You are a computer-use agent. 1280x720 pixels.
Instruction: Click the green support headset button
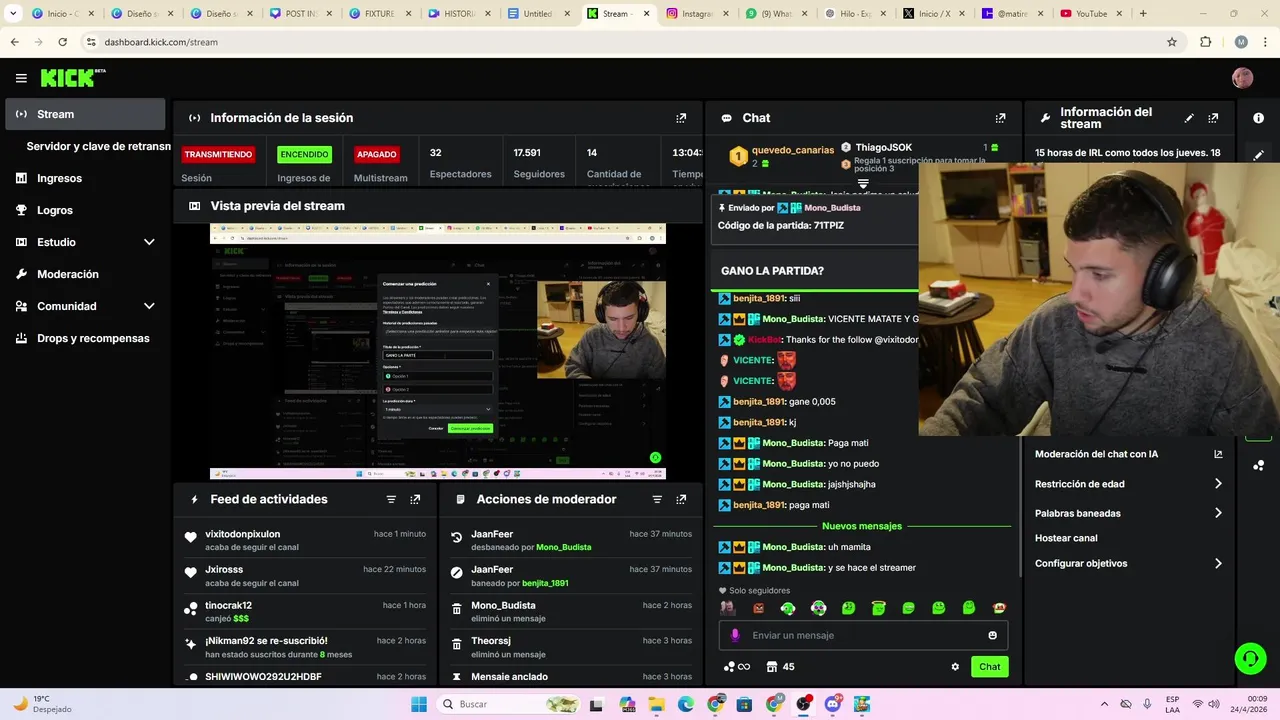[x=1250, y=658]
